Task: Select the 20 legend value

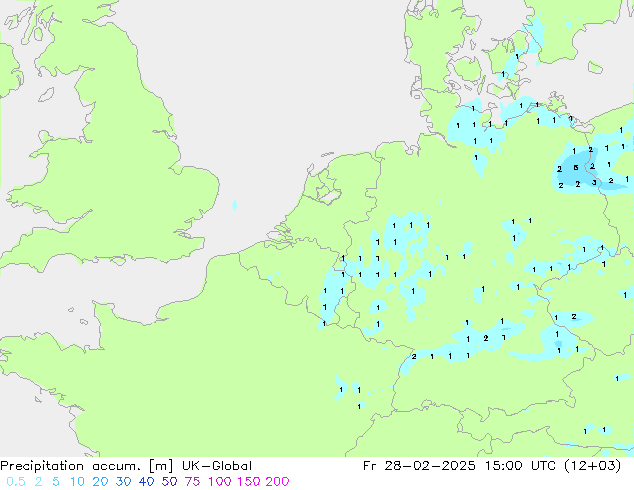Action: point(100,482)
